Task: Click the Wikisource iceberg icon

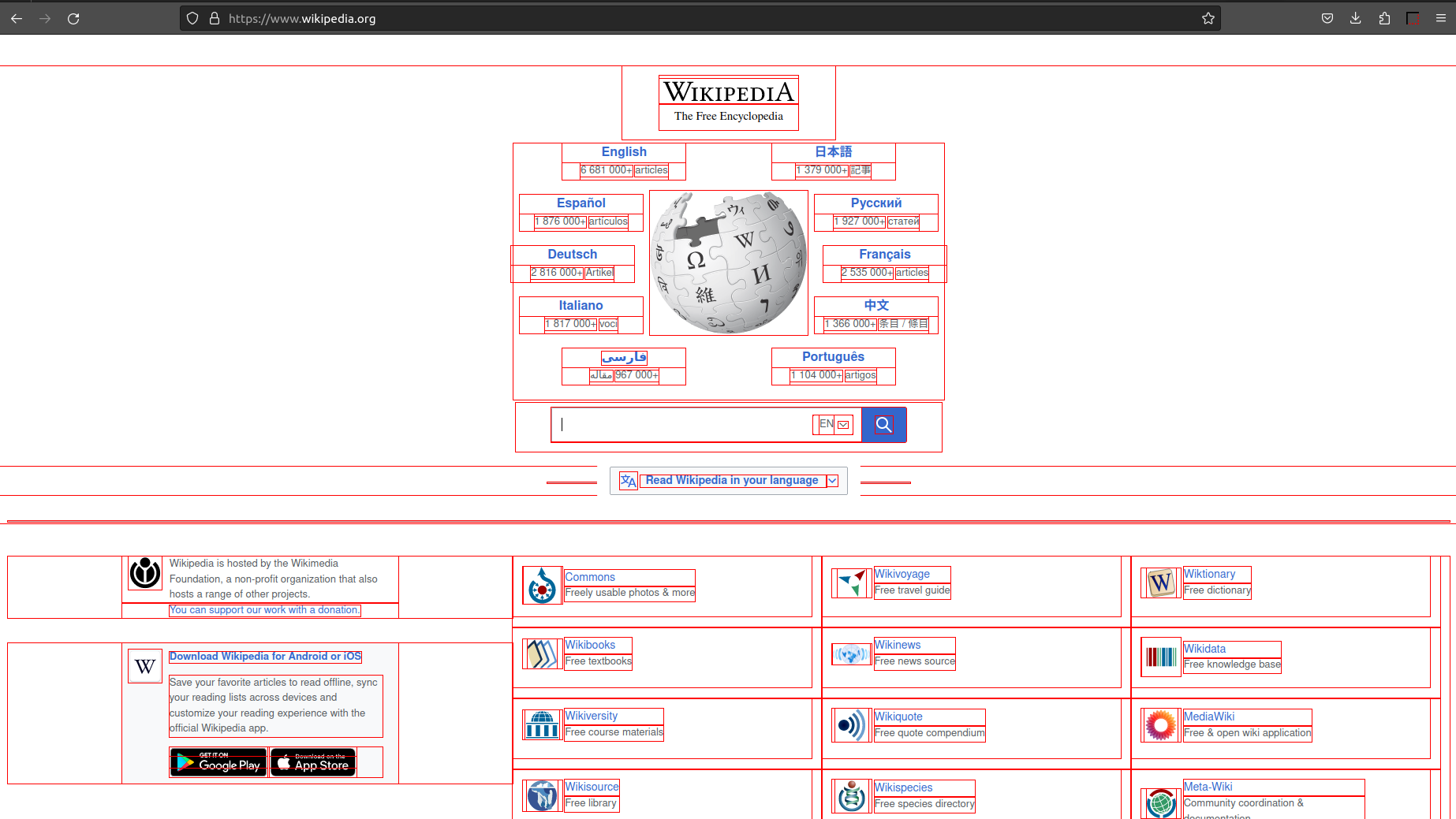Action: click(543, 795)
